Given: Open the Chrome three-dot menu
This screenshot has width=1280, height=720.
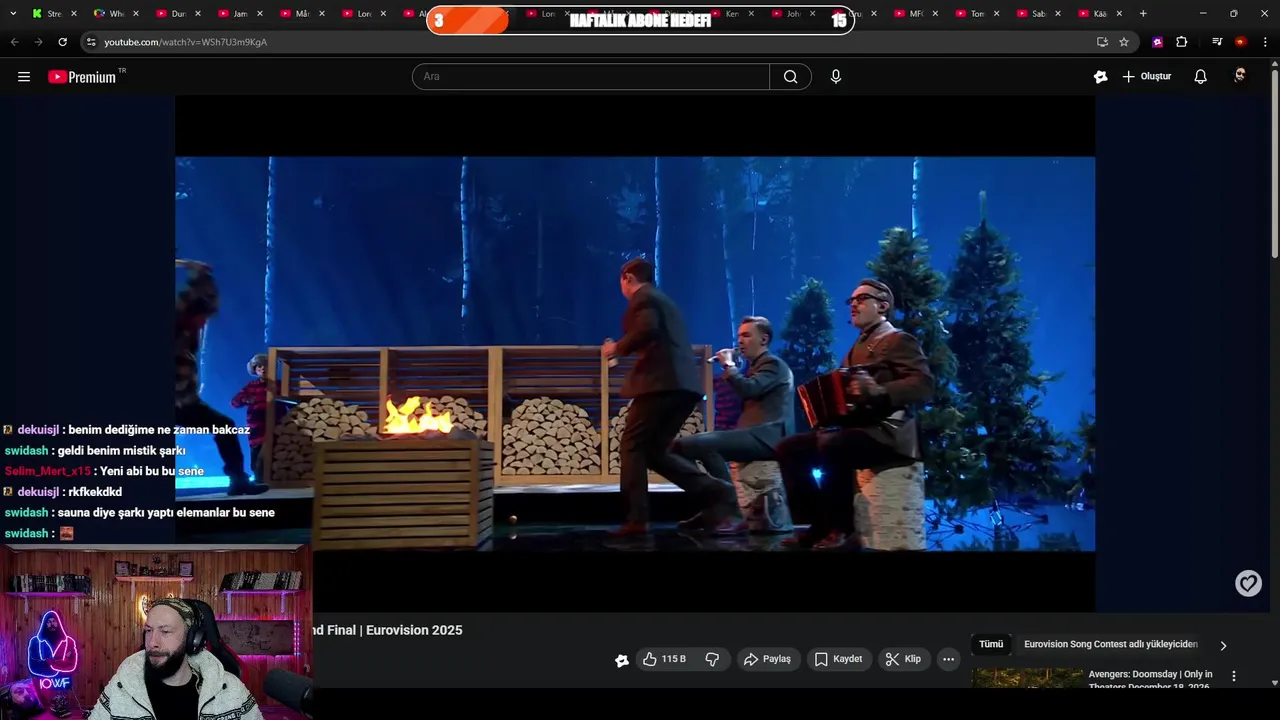Looking at the screenshot, I should pos(1266,42).
